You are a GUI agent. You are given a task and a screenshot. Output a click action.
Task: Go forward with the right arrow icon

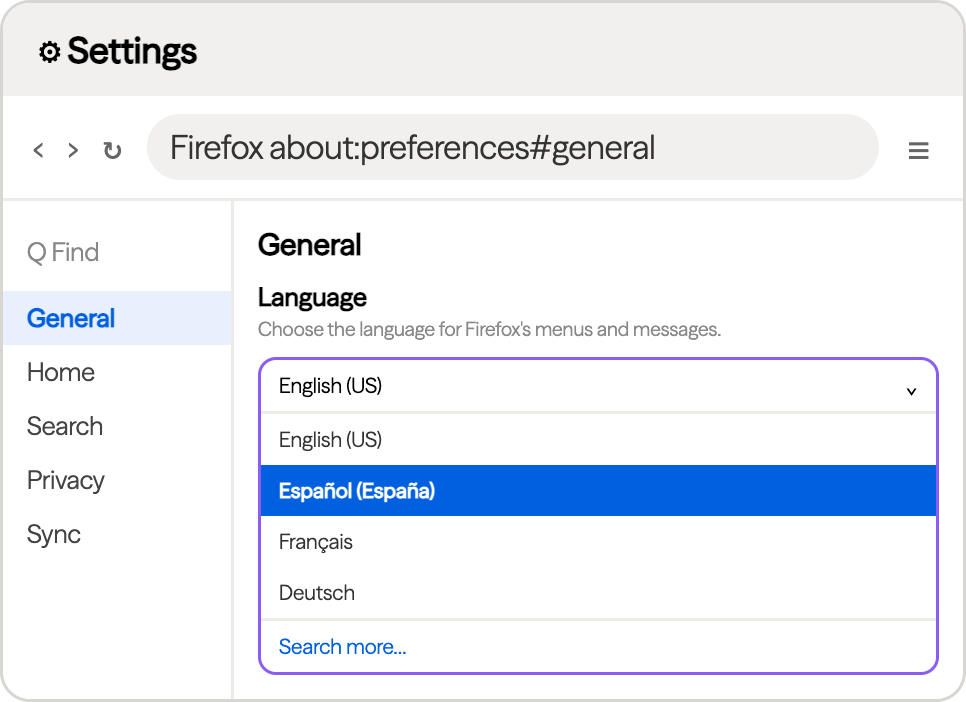tap(73, 150)
